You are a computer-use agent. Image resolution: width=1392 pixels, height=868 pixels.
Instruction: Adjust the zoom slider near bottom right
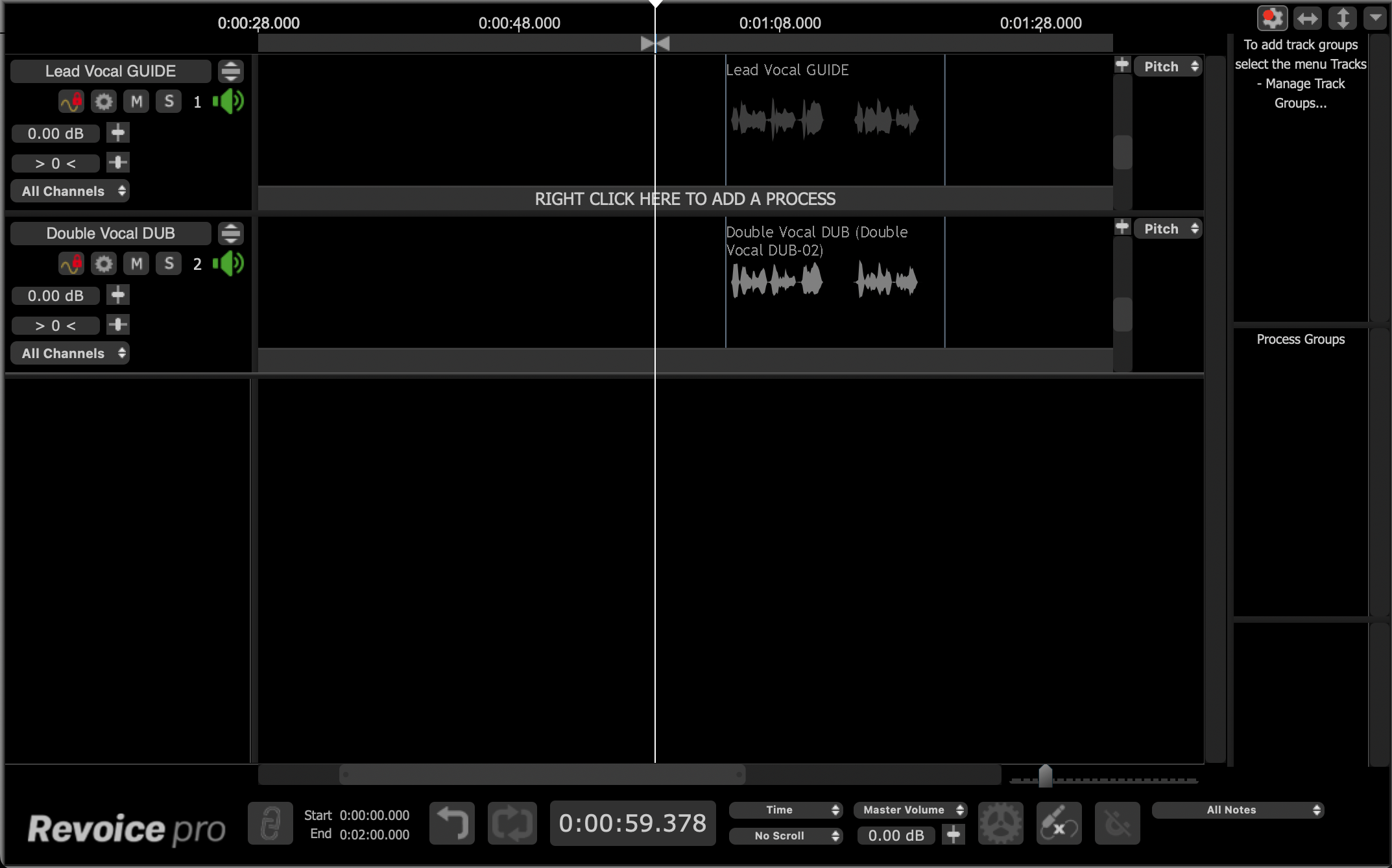coord(1046,777)
